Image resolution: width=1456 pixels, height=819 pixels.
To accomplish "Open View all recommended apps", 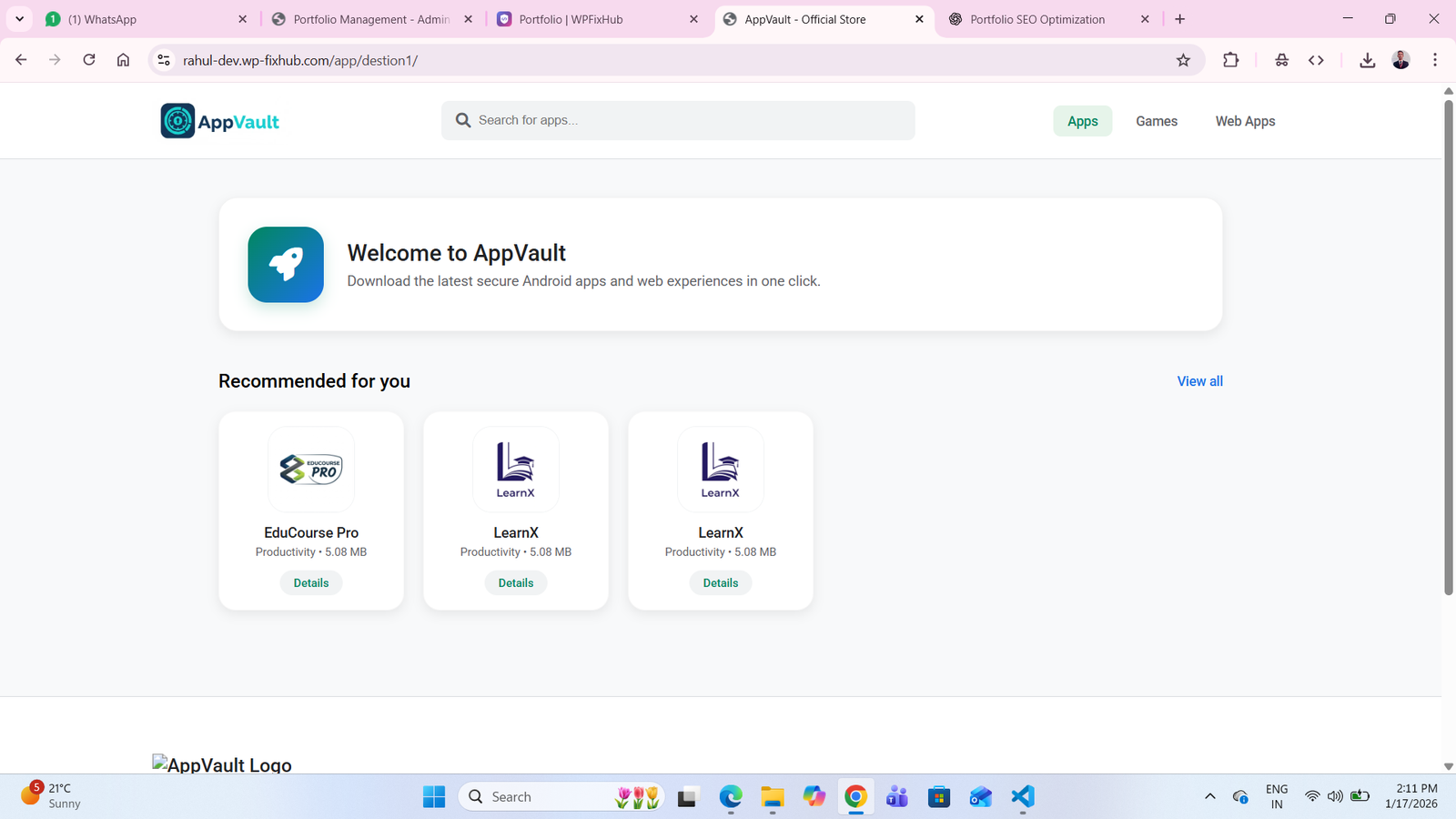I will (x=1199, y=380).
